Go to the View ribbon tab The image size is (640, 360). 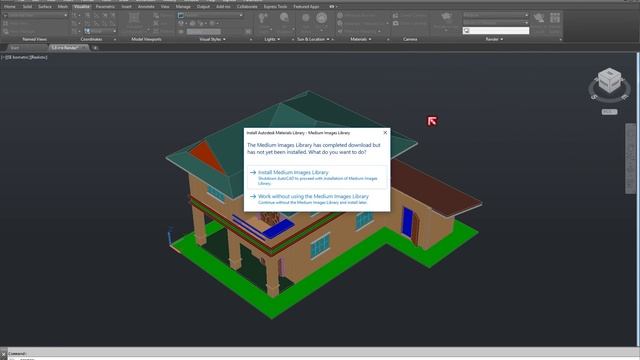[165, 7]
